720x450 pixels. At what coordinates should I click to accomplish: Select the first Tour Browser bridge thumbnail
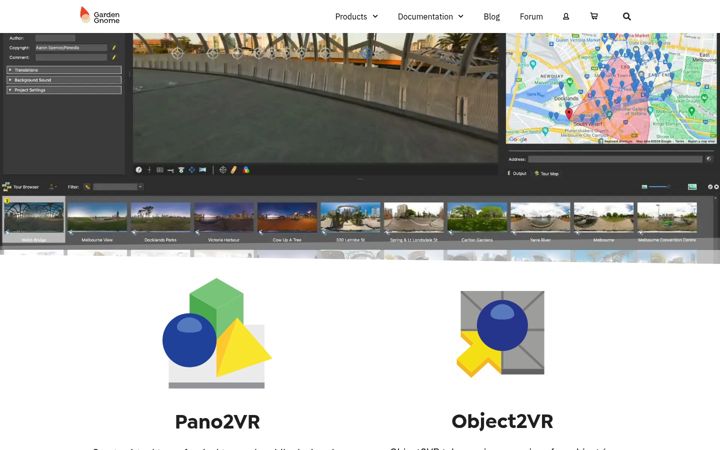tap(34, 218)
